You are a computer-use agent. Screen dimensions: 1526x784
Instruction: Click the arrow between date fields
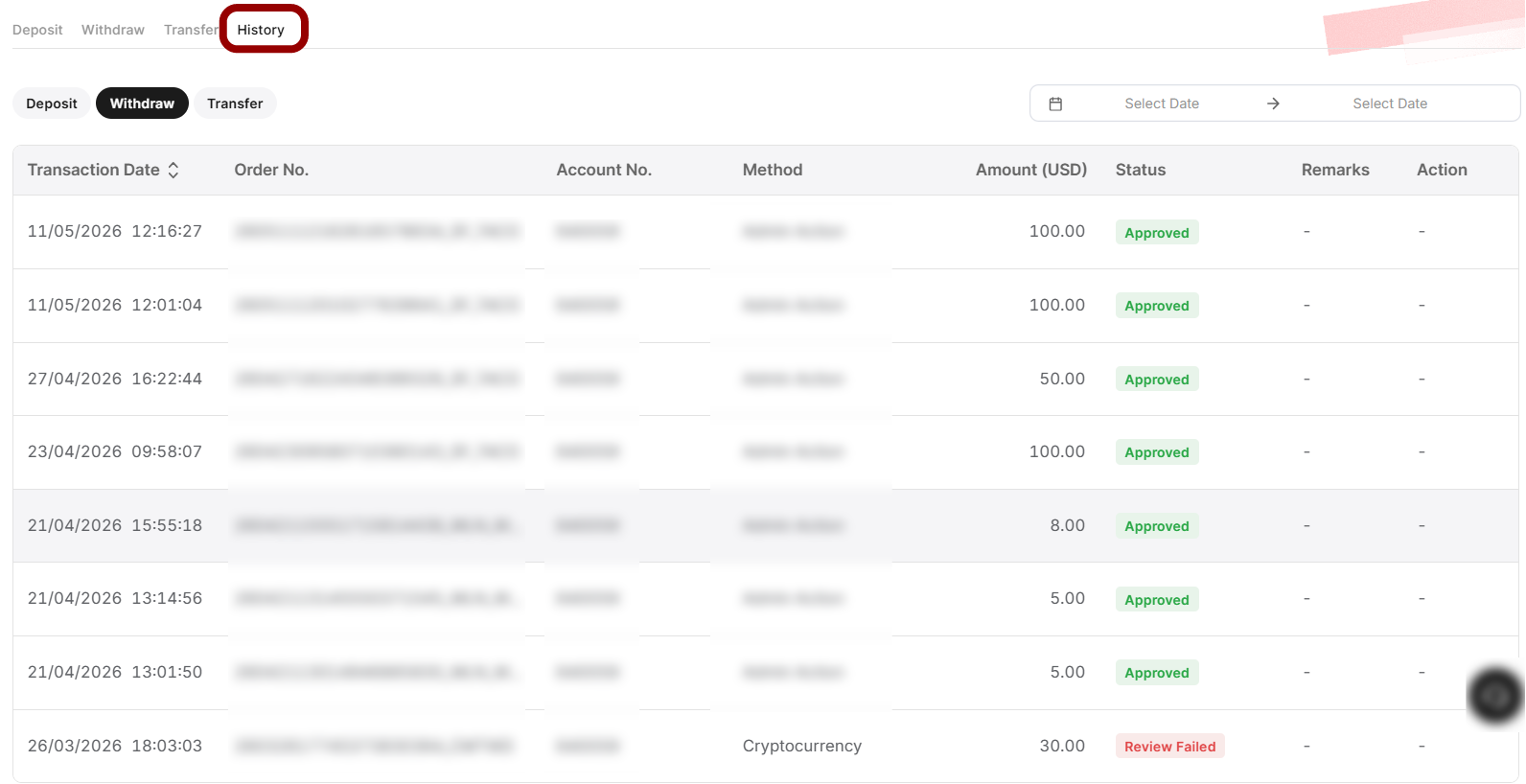pyautogui.click(x=1273, y=104)
